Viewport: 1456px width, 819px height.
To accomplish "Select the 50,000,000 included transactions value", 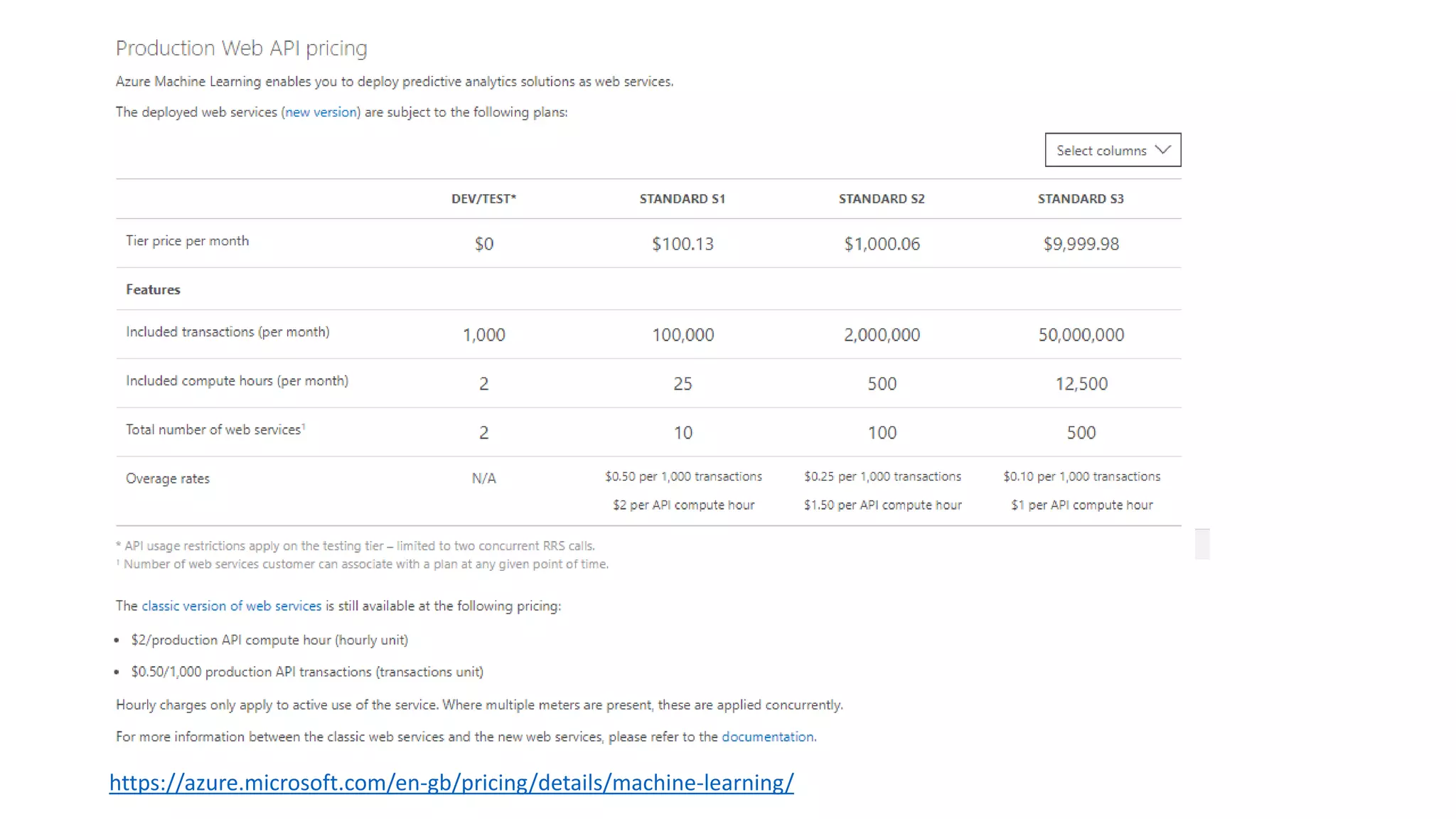I will [x=1081, y=335].
